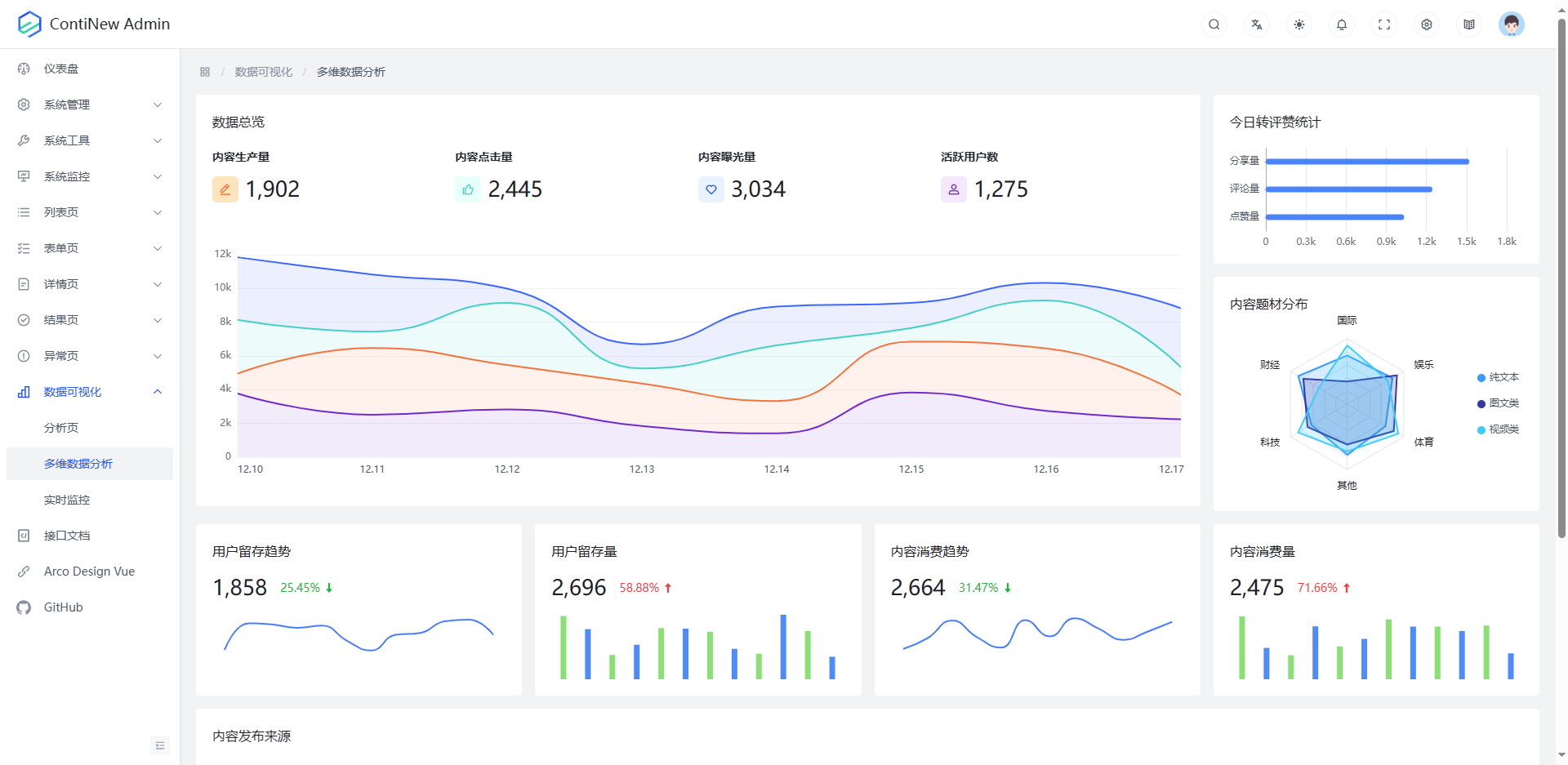The width and height of the screenshot is (1568, 765).
Task: Click the 图文类 legend color dot
Action: [x=1481, y=403]
